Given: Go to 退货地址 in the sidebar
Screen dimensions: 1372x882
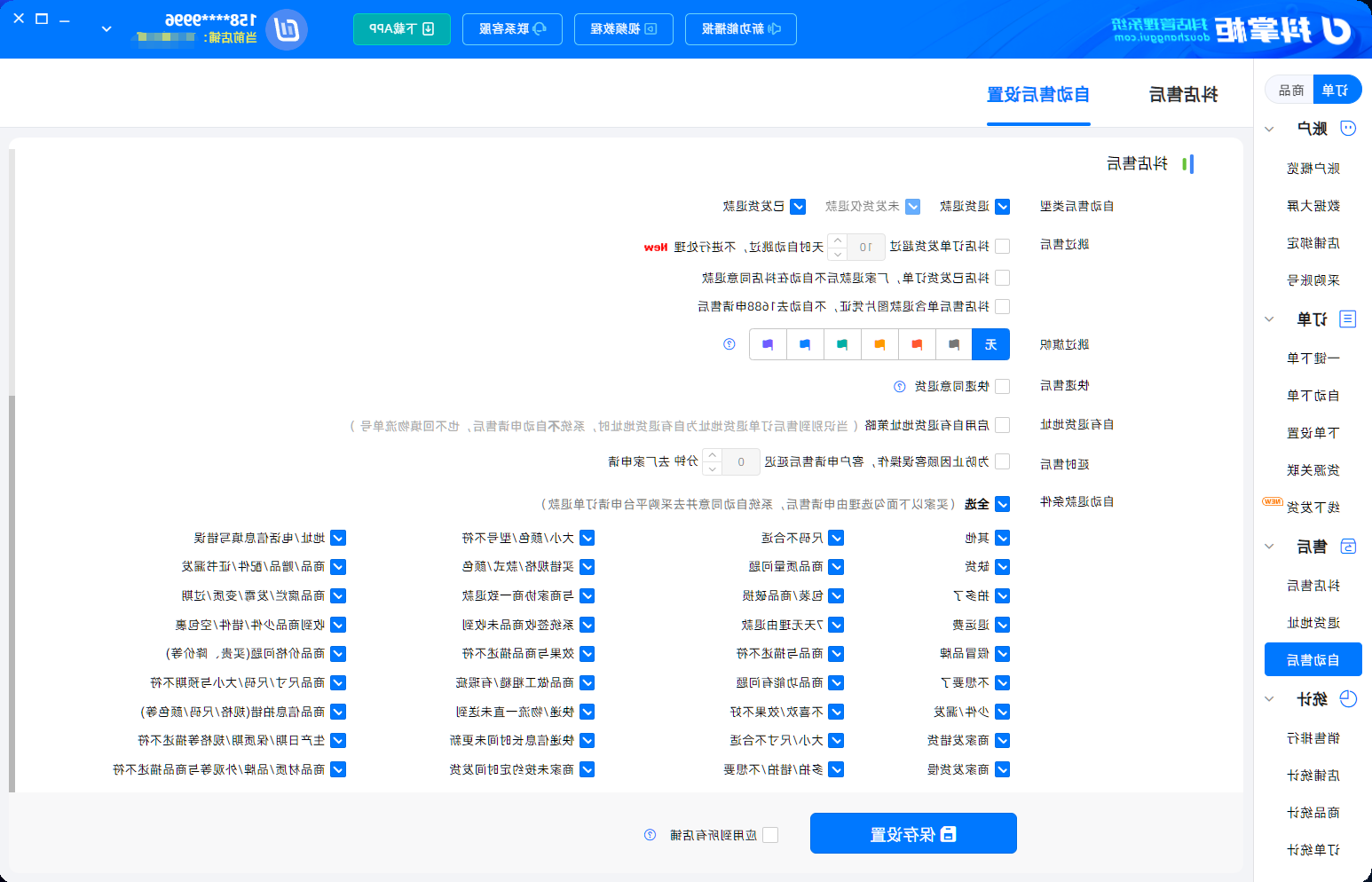Looking at the screenshot, I should coord(1313,623).
